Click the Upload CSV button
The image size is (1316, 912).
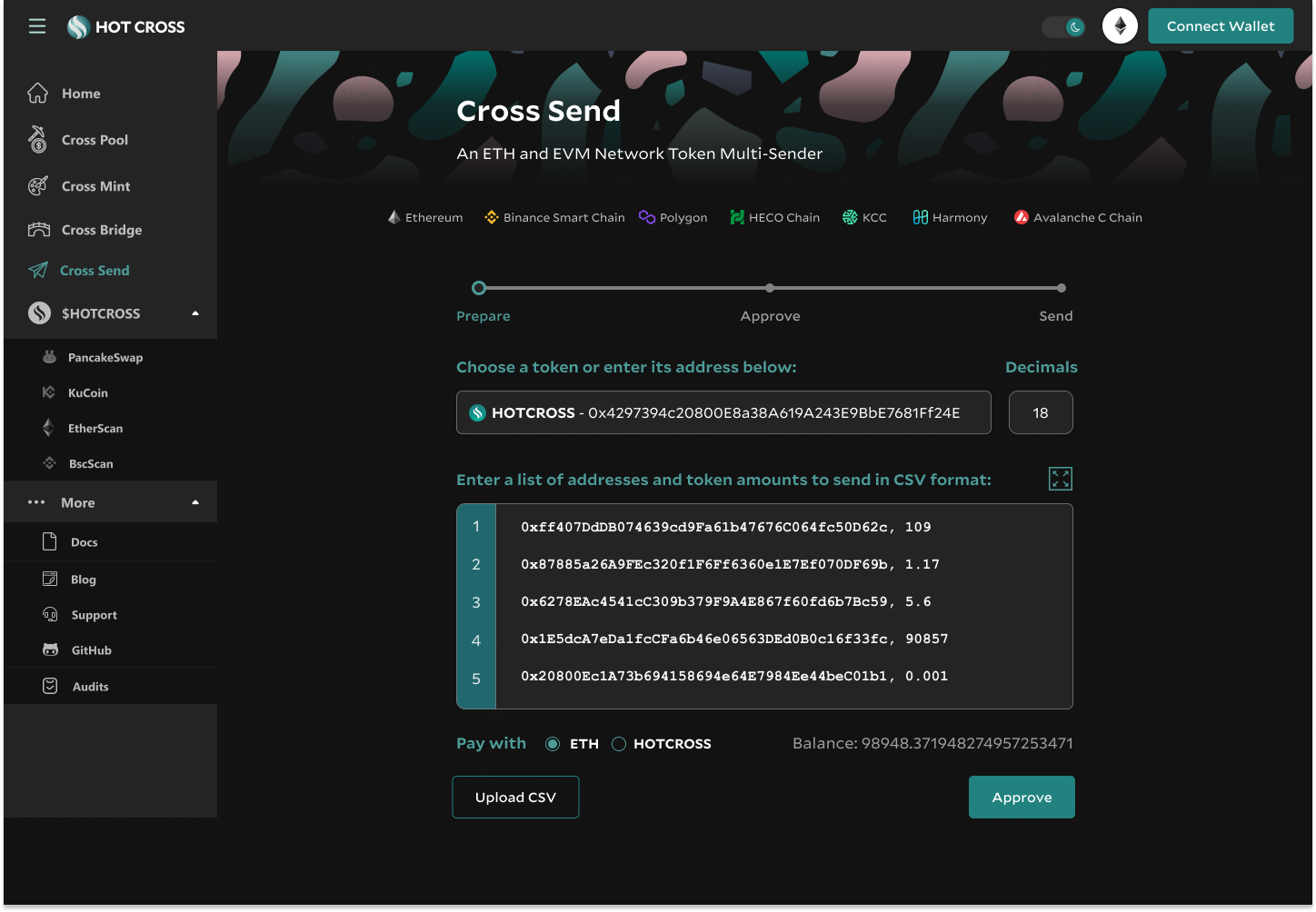(x=515, y=797)
